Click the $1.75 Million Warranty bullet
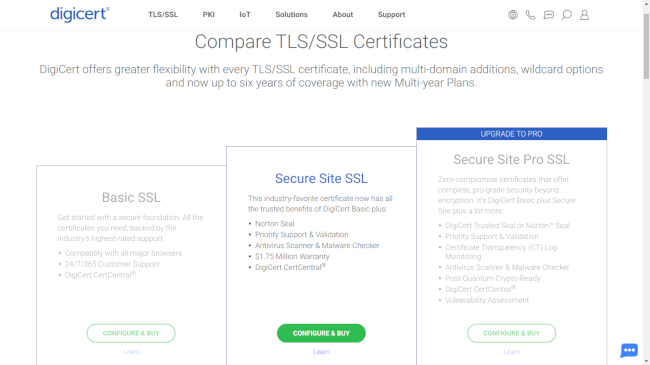The width and height of the screenshot is (650, 365). coord(292,256)
